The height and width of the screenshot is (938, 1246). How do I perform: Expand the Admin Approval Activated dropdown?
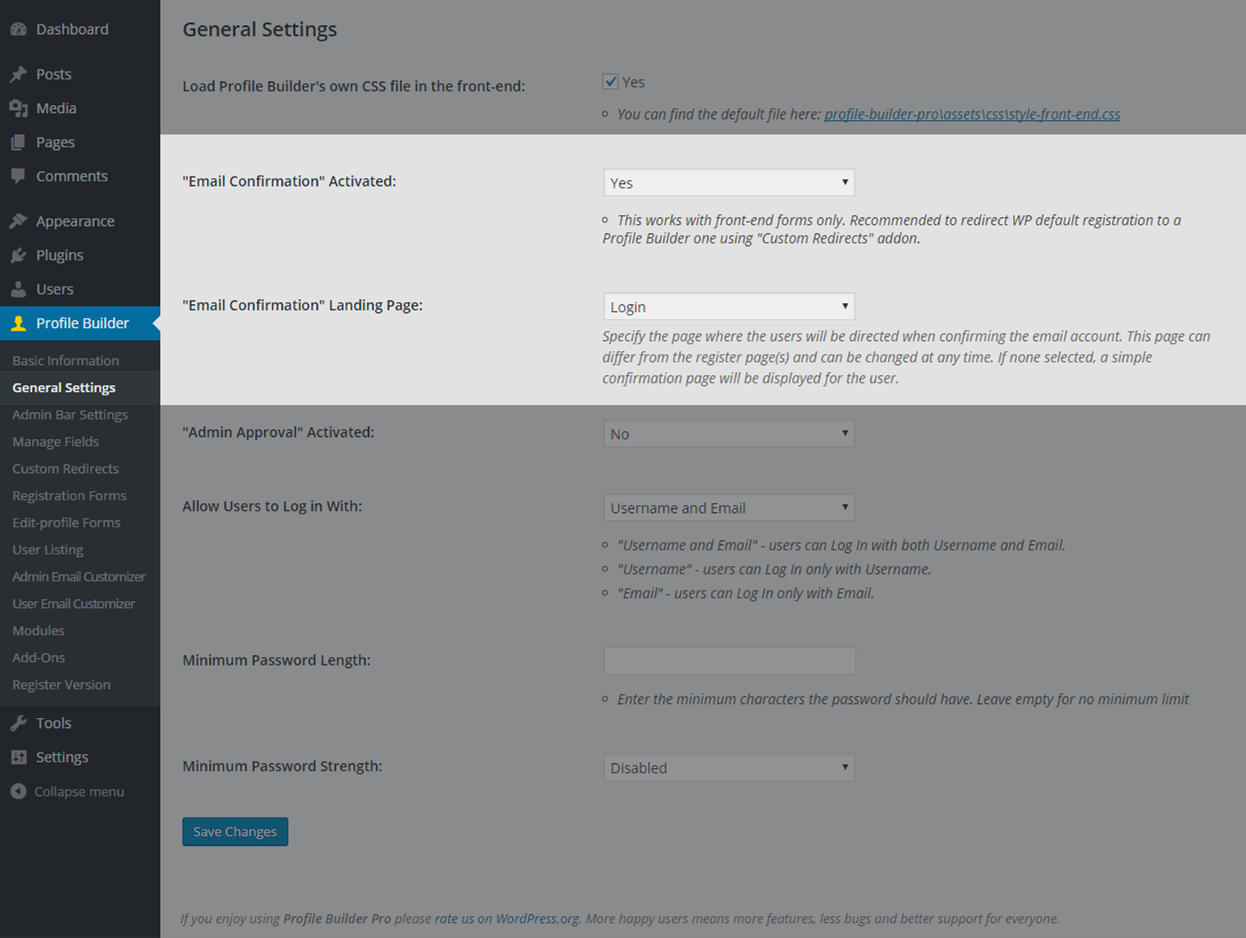click(x=729, y=433)
